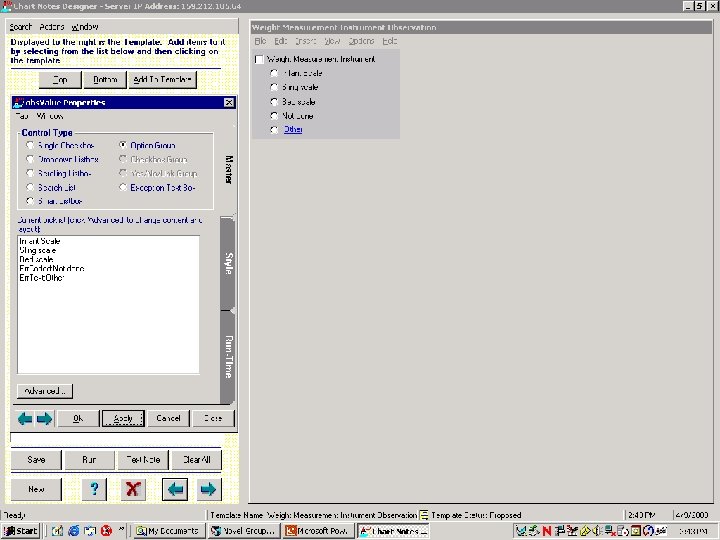720x540 pixels.
Task: Open the Help menu in template window
Action: point(390,41)
